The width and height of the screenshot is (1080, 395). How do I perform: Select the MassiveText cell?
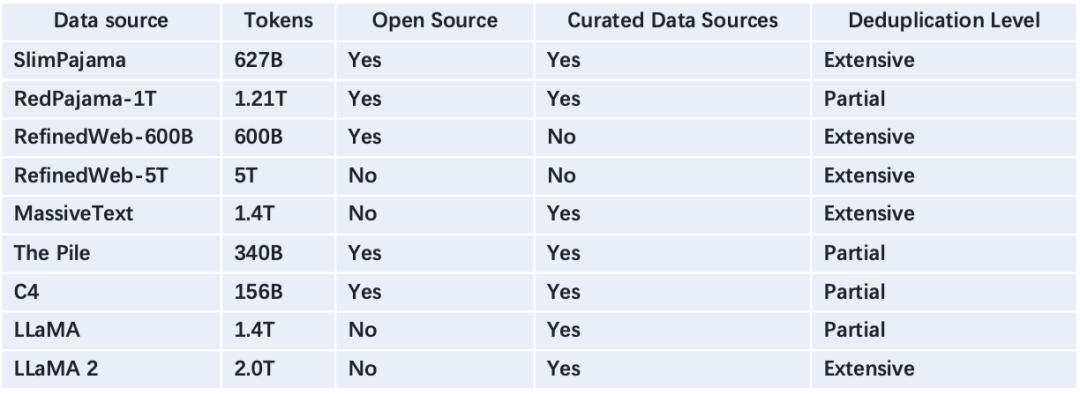74,214
